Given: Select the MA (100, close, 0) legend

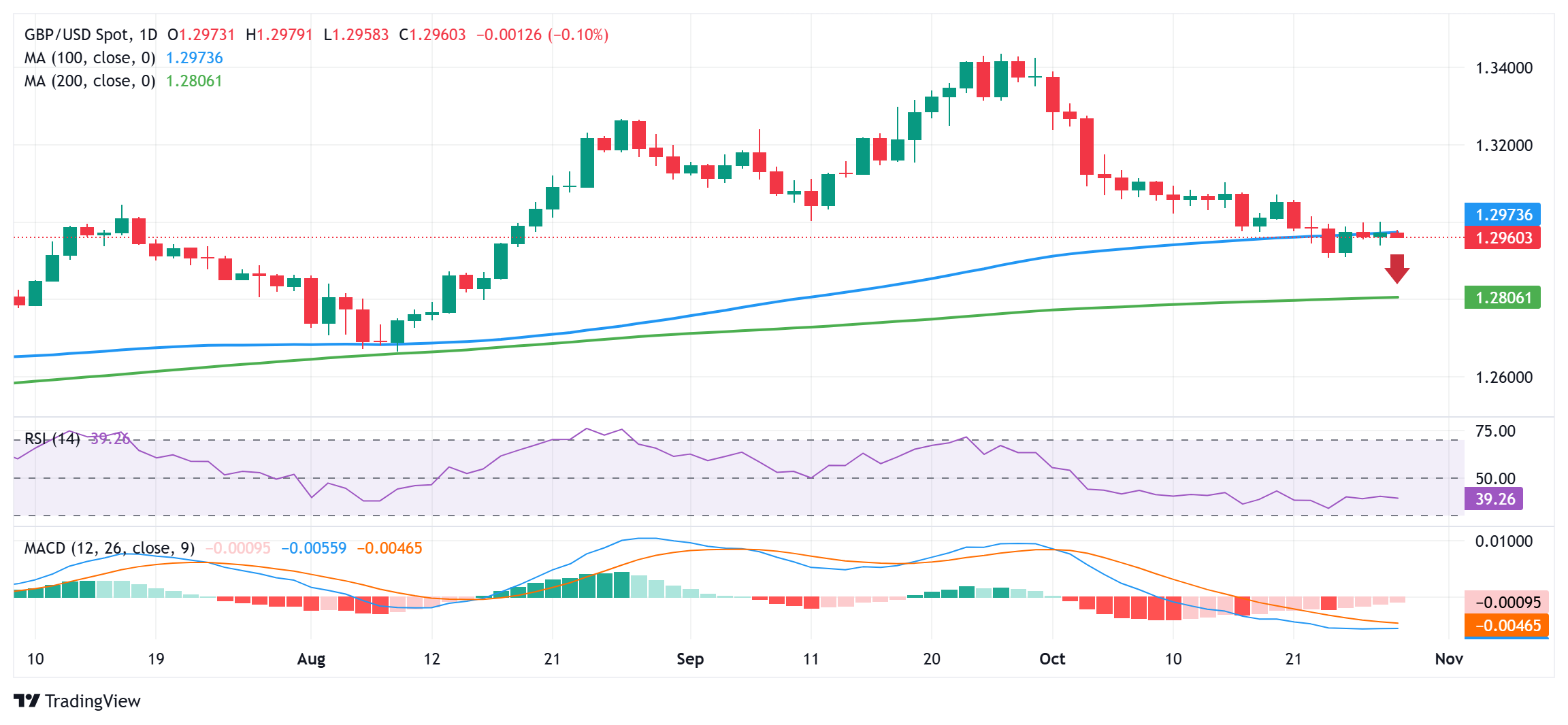Looking at the screenshot, I should click(90, 58).
